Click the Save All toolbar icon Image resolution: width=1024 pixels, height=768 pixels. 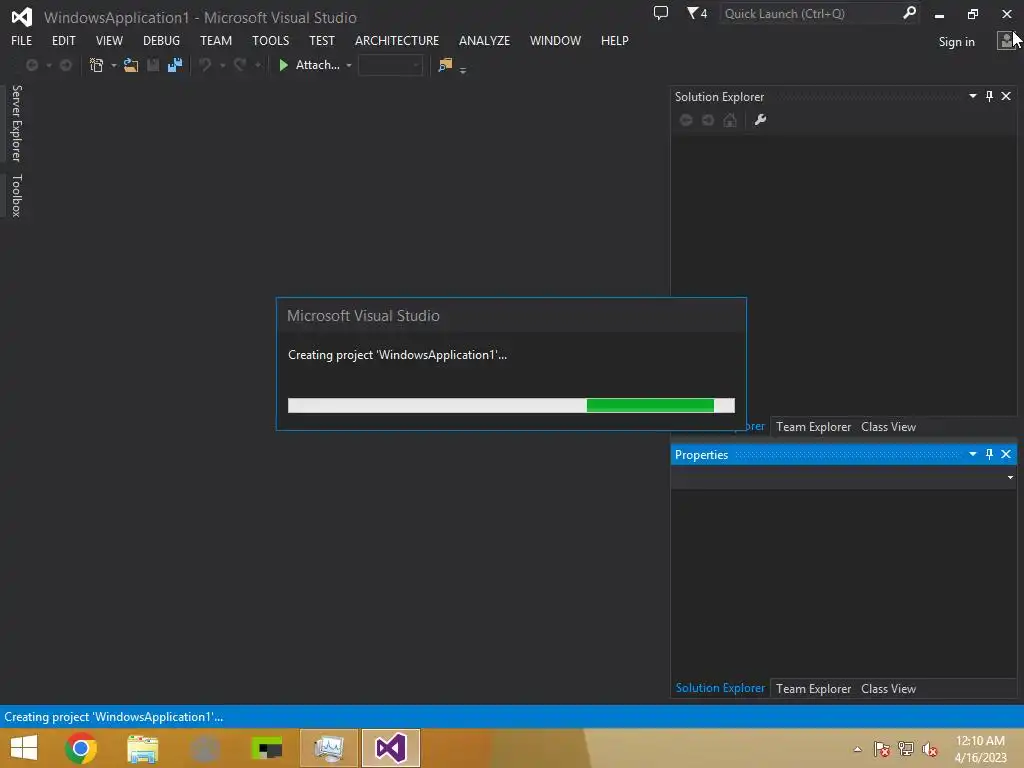pos(175,65)
